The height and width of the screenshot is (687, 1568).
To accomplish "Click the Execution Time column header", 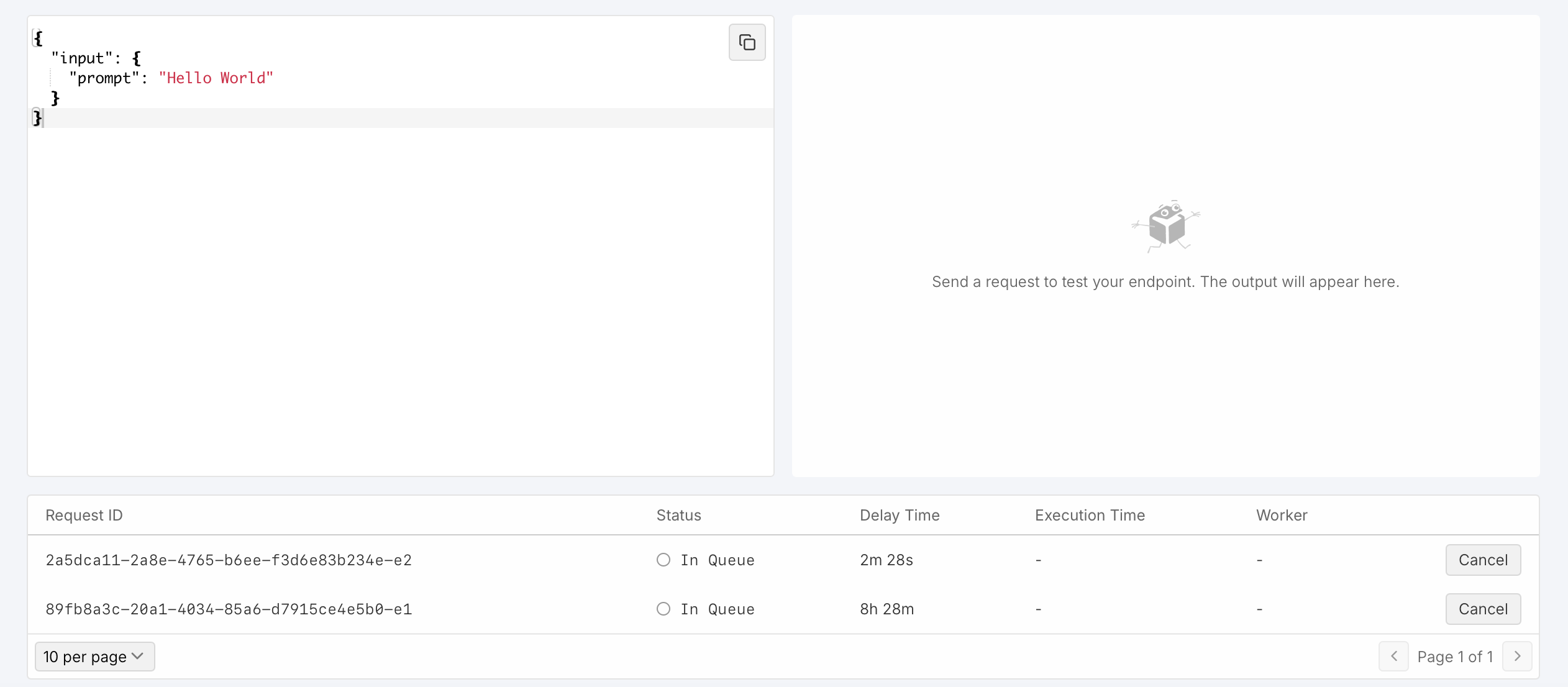I will 1089,515.
